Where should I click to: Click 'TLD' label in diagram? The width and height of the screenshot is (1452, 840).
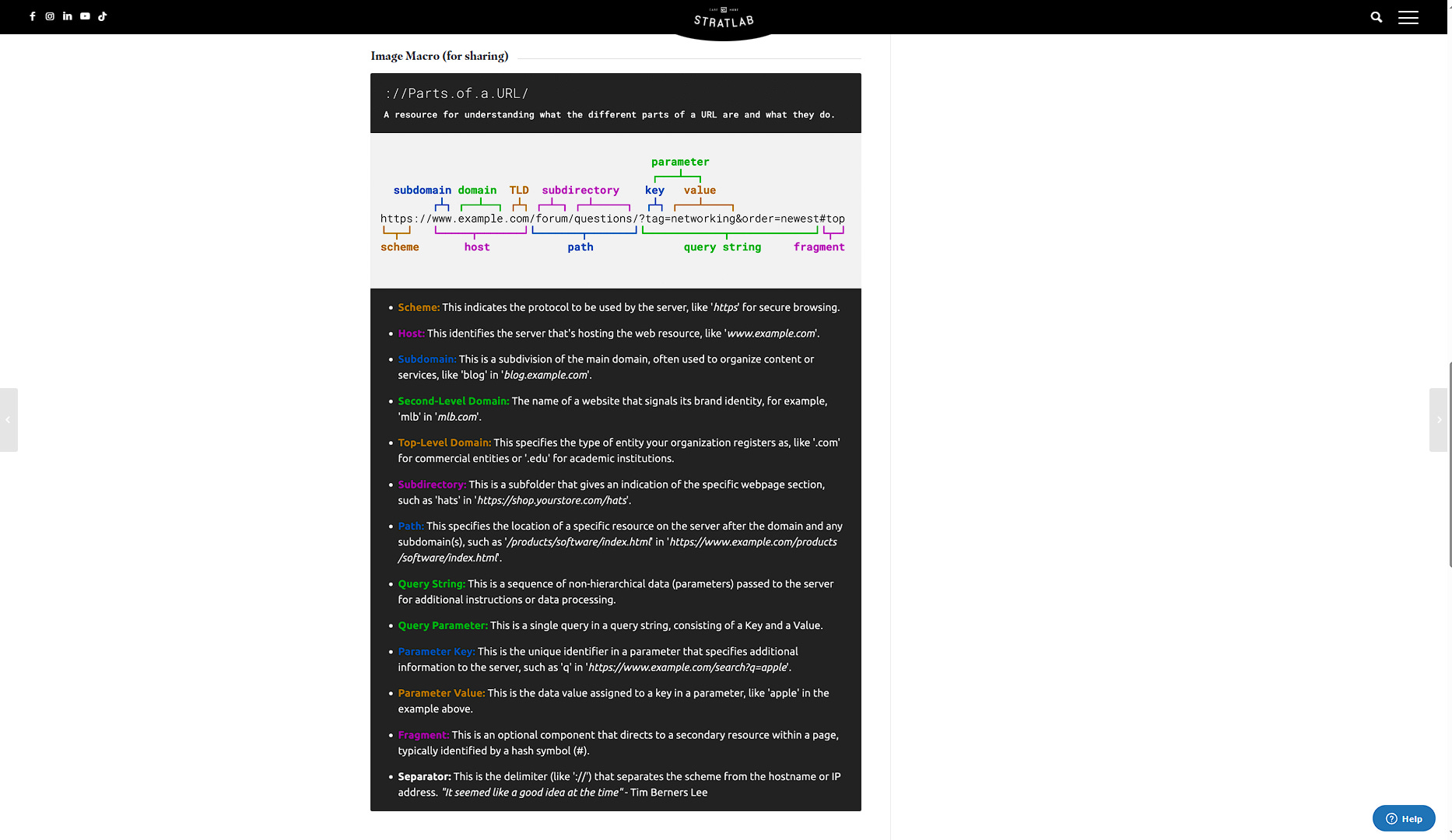(519, 190)
